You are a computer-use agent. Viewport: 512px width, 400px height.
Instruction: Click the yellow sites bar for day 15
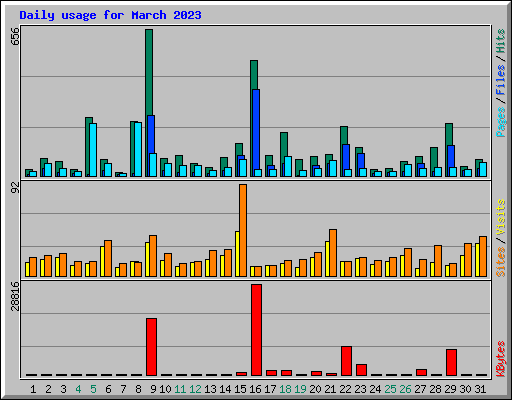[237, 254]
